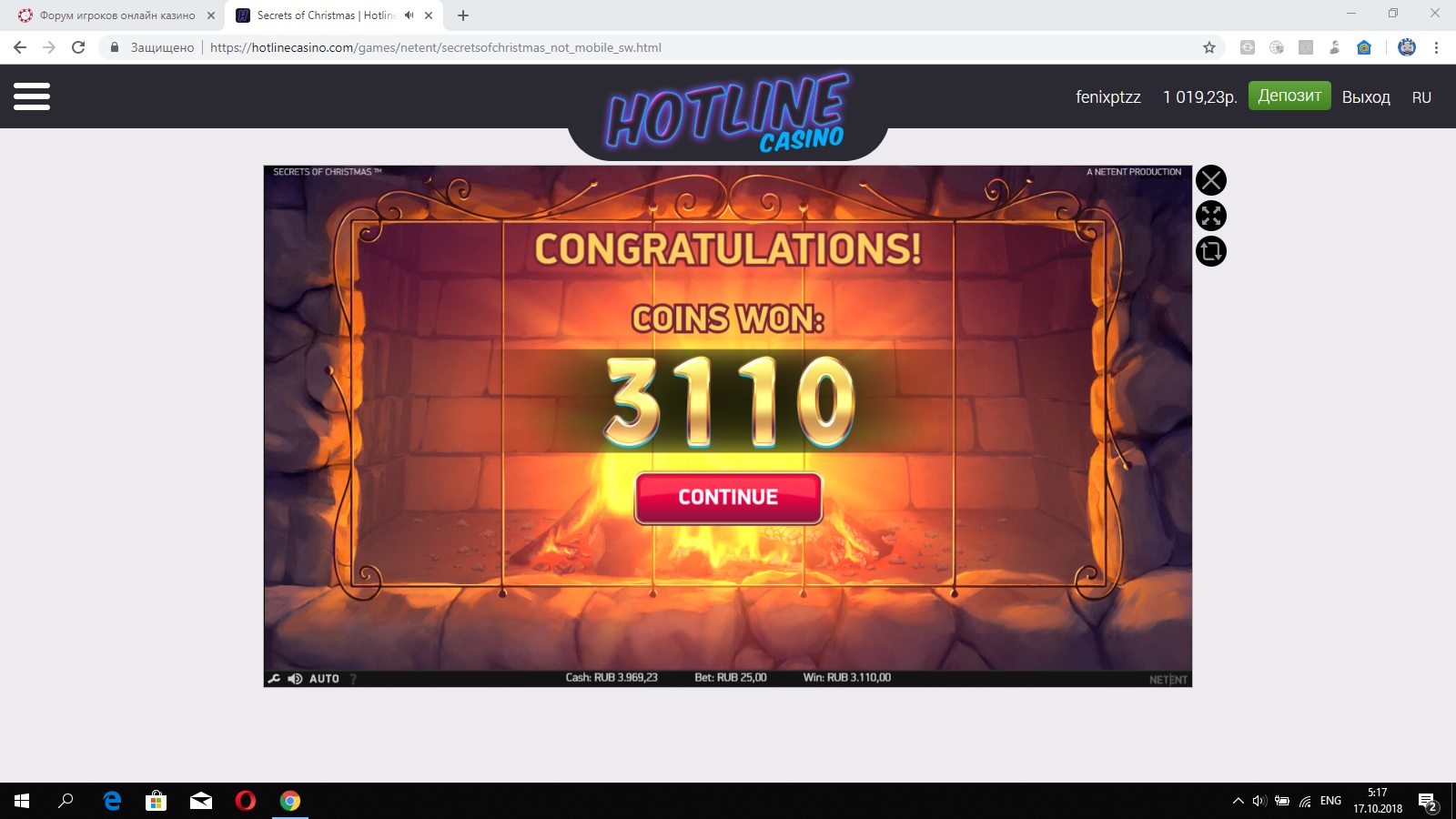Open a new browser tab

(x=463, y=15)
